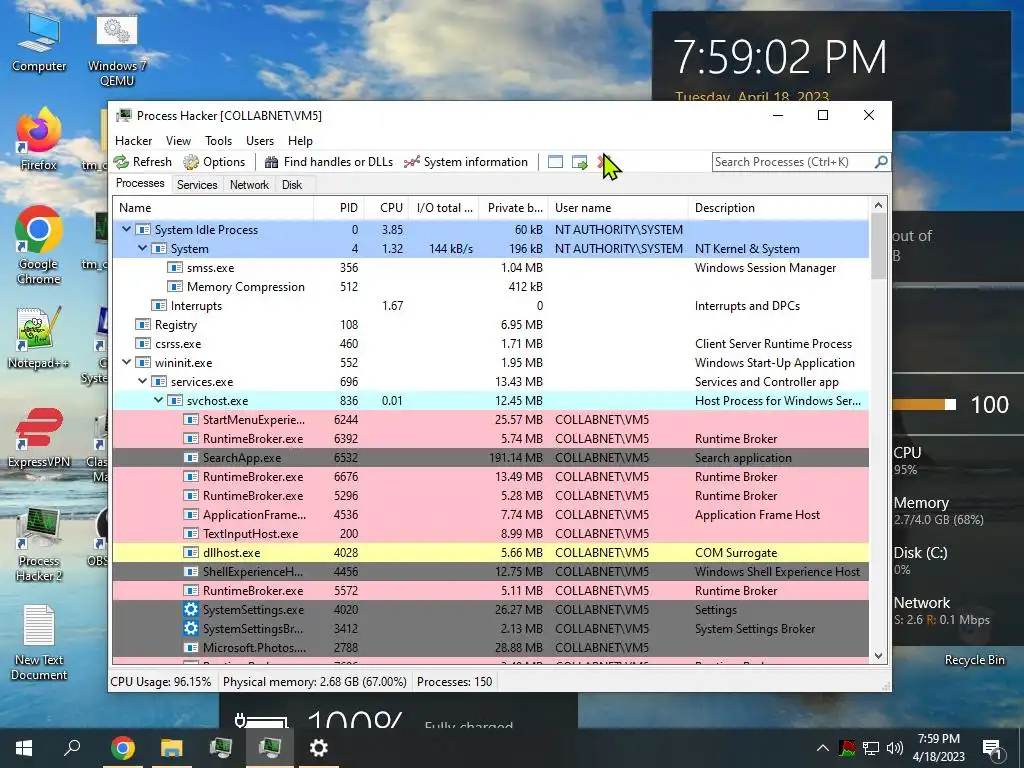The width and height of the screenshot is (1024, 768).
Task: Open the Hacker menu
Action: [133, 141]
